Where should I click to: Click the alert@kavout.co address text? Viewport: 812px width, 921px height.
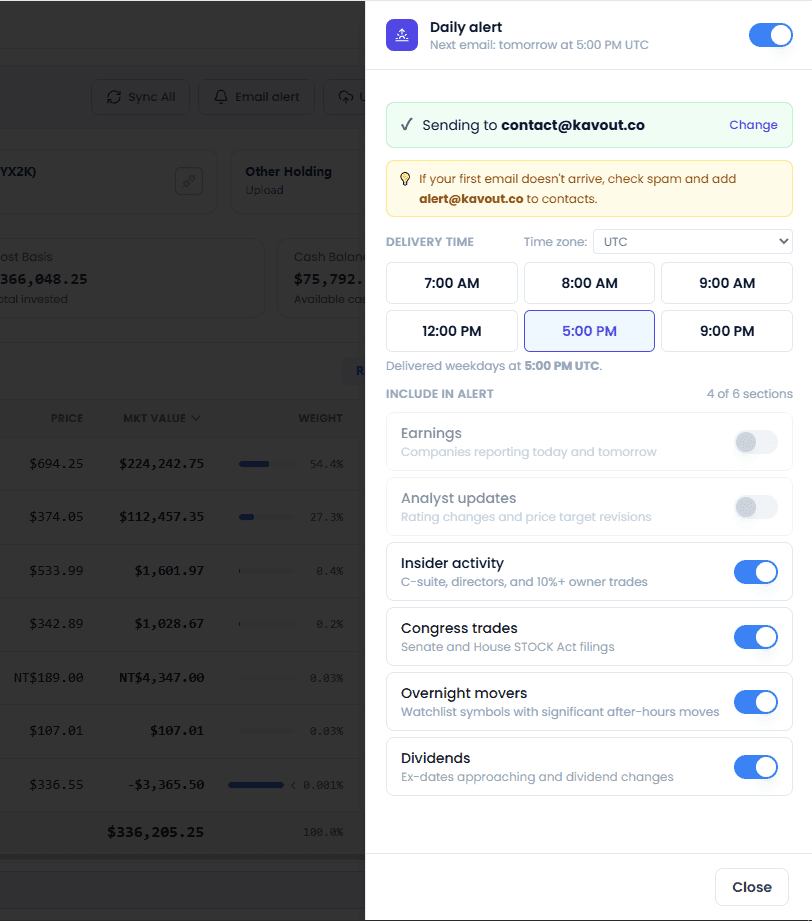(471, 199)
